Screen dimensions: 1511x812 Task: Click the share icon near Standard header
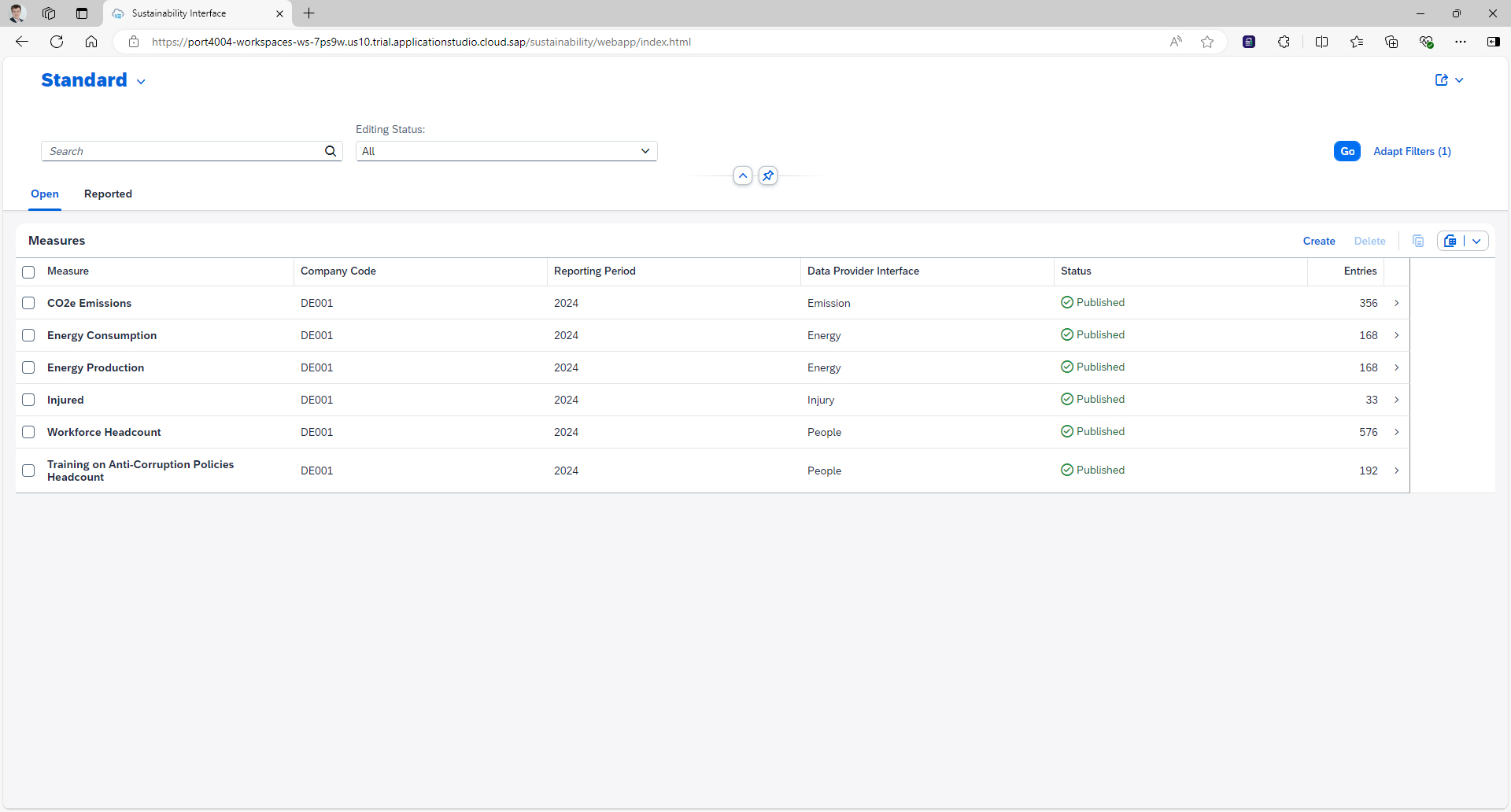click(1443, 79)
